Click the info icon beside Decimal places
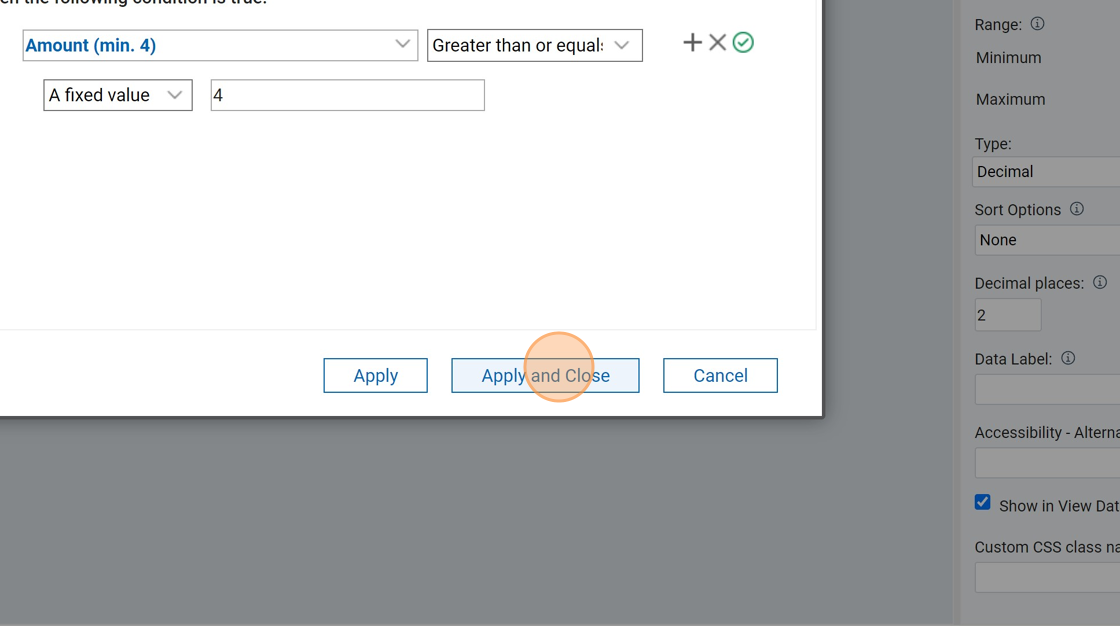This screenshot has height=626, width=1120. point(1099,283)
